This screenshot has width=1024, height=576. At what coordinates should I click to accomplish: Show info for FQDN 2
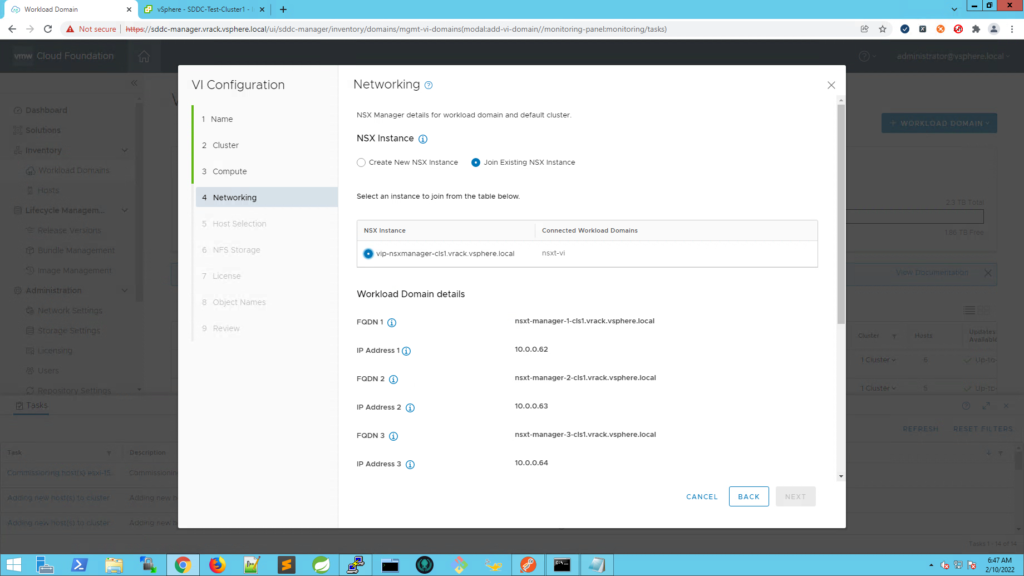coord(393,379)
